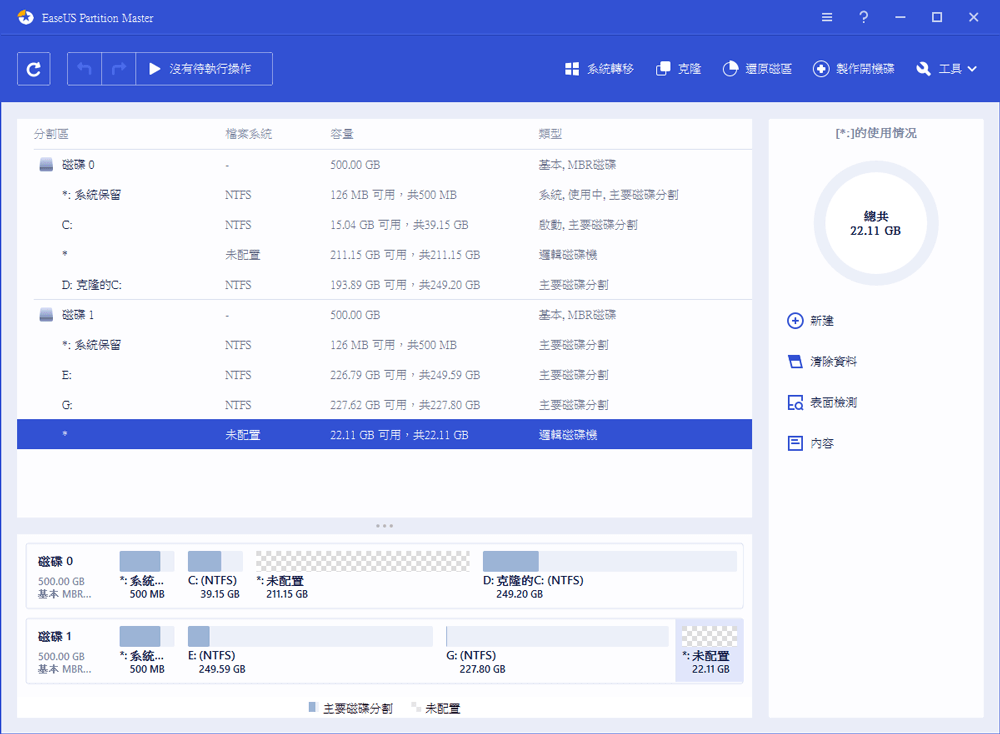Open the hamburger menu in title bar

click(x=827, y=17)
